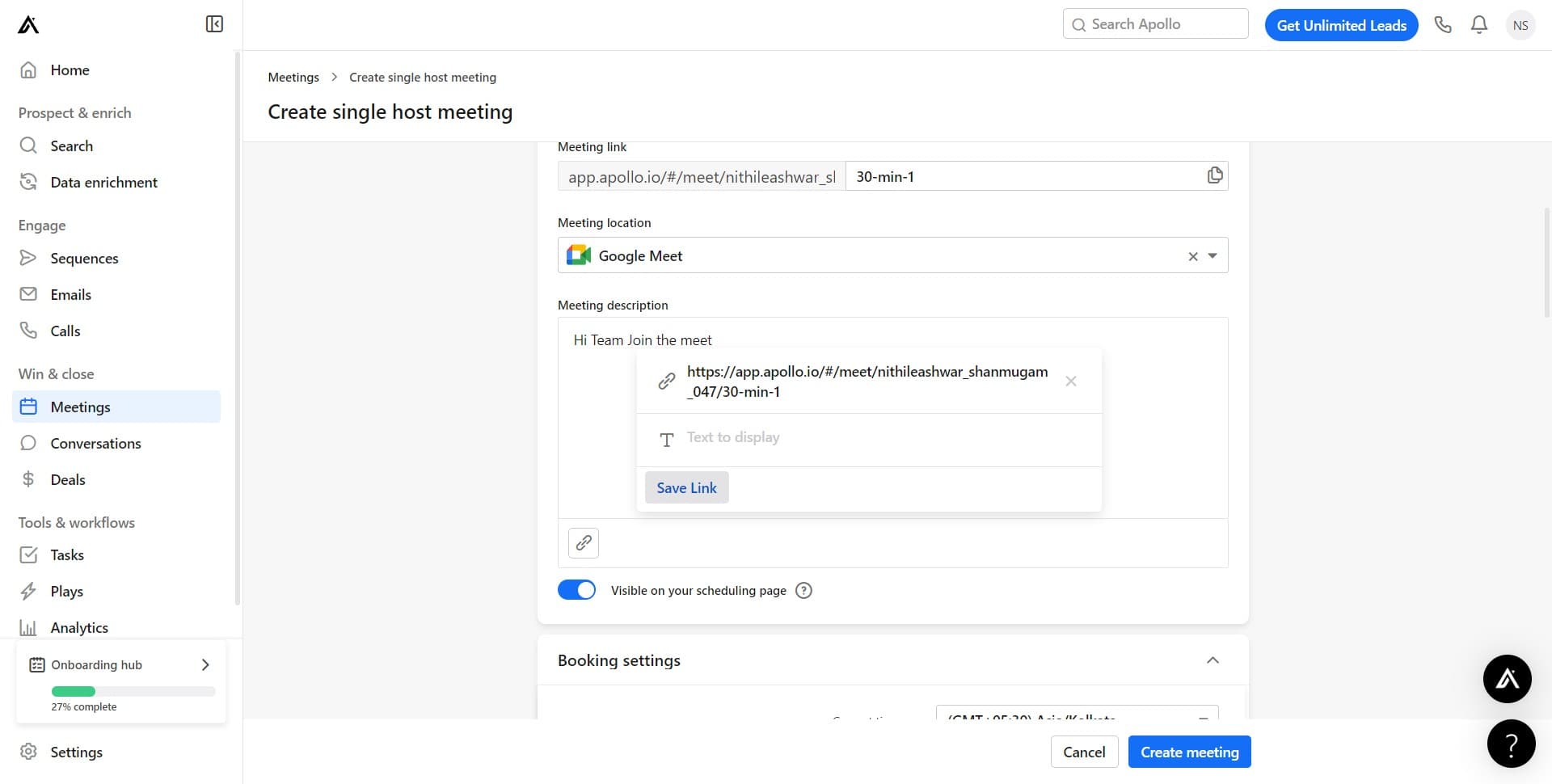Image resolution: width=1552 pixels, height=784 pixels.
Task: Open the Apollo chat widget
Action: point(1507,679)
